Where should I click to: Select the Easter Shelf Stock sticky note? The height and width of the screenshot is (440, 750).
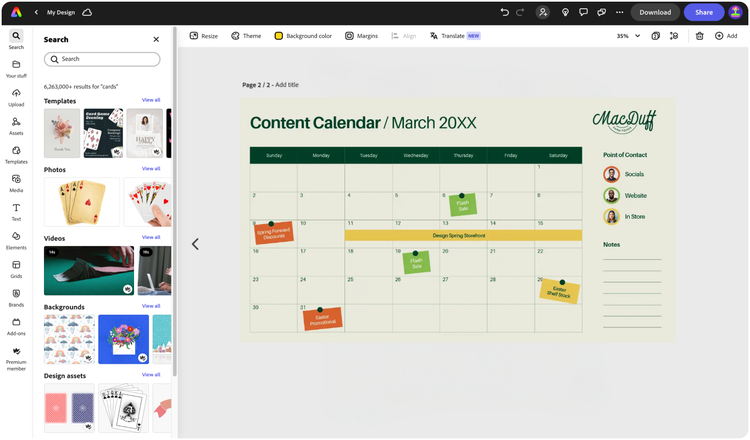(559, 292)
